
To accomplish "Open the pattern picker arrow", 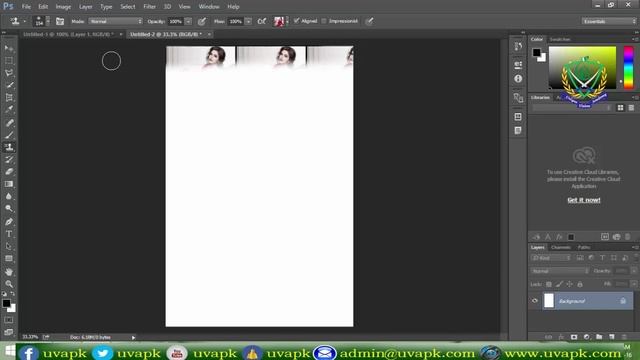I will pos(287,21).
